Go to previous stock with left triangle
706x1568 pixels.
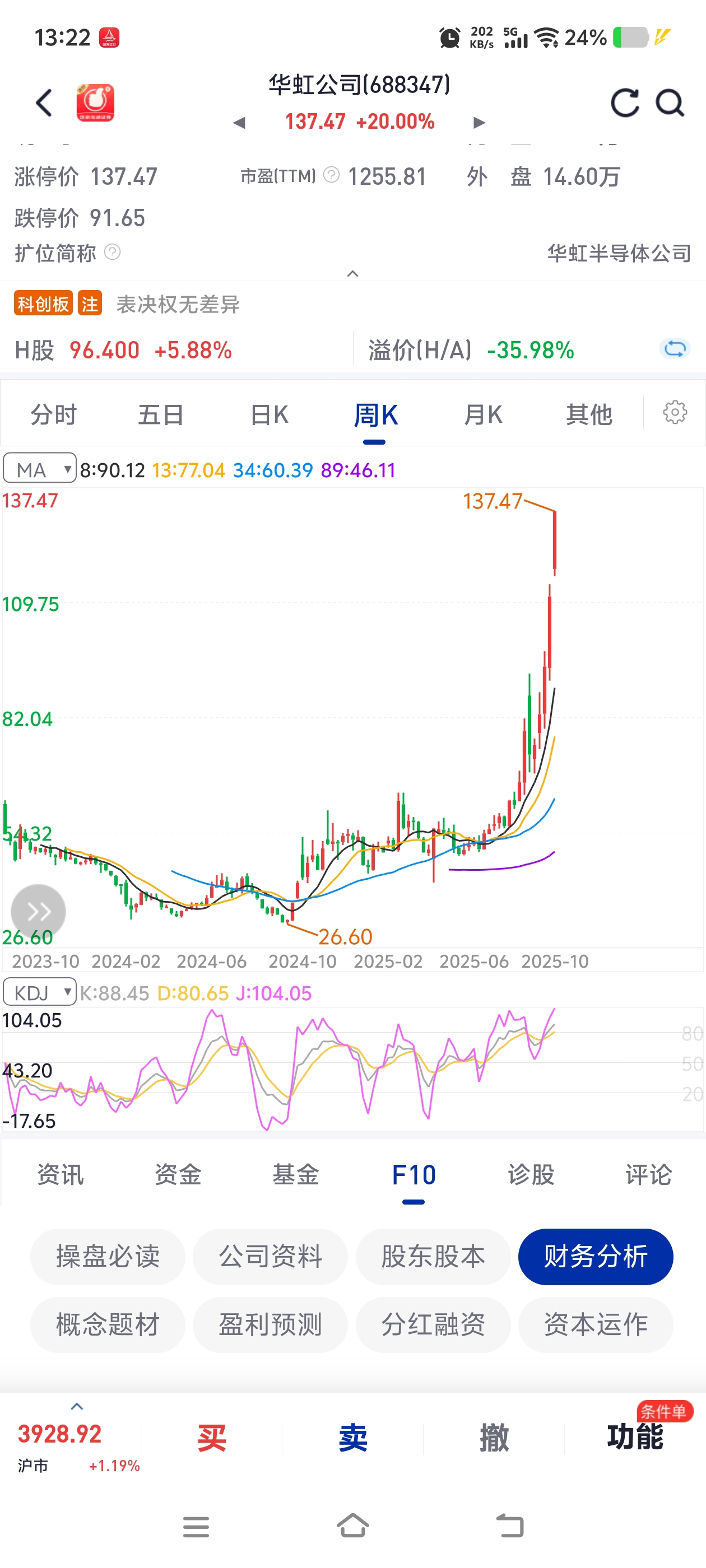[239, 123]
